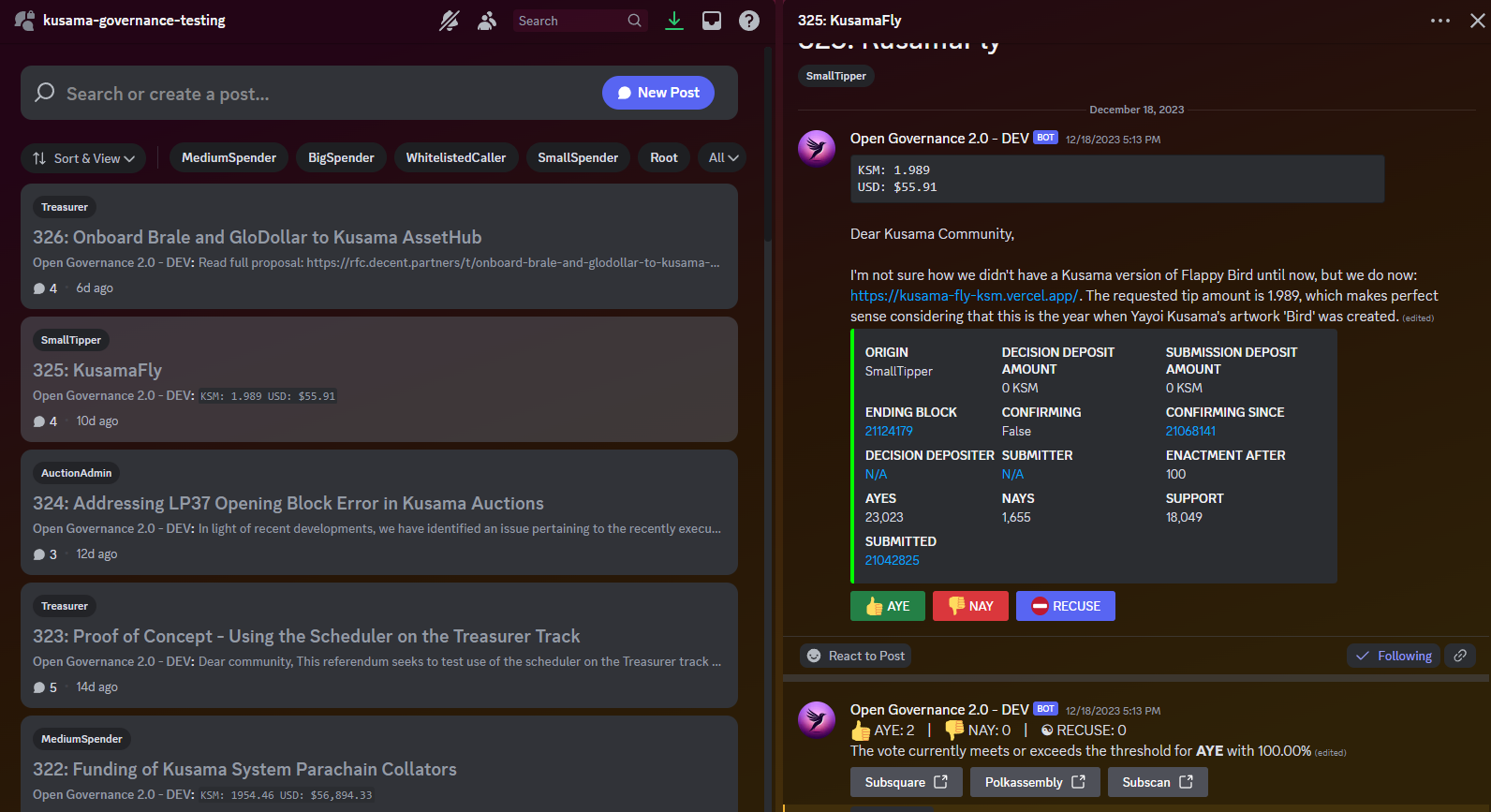Open the Subsquare external link button
The width and height of the screenshot is (1491, 812).
907,782
